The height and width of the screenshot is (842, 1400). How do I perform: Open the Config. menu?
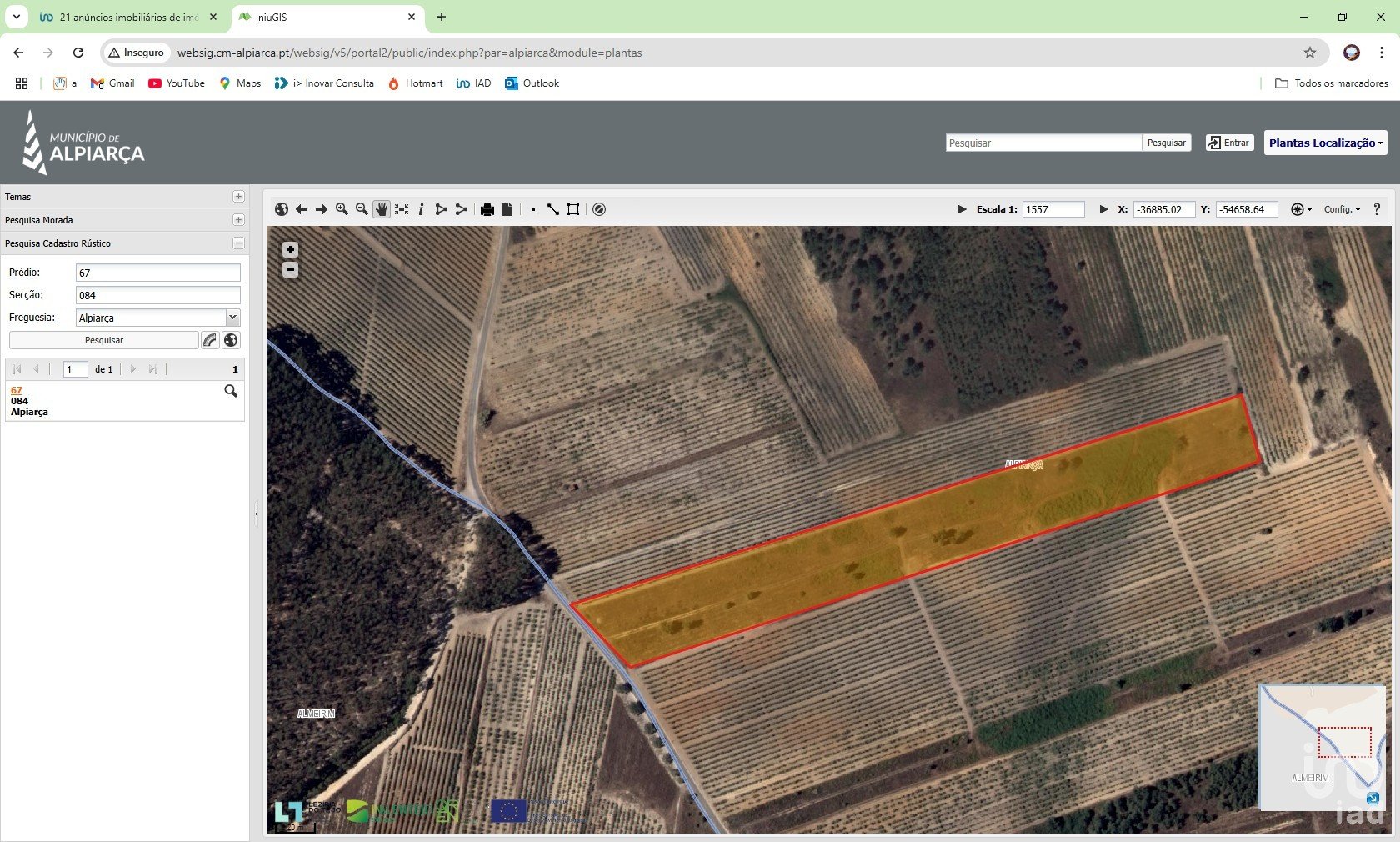click(x=1342, y=209)
